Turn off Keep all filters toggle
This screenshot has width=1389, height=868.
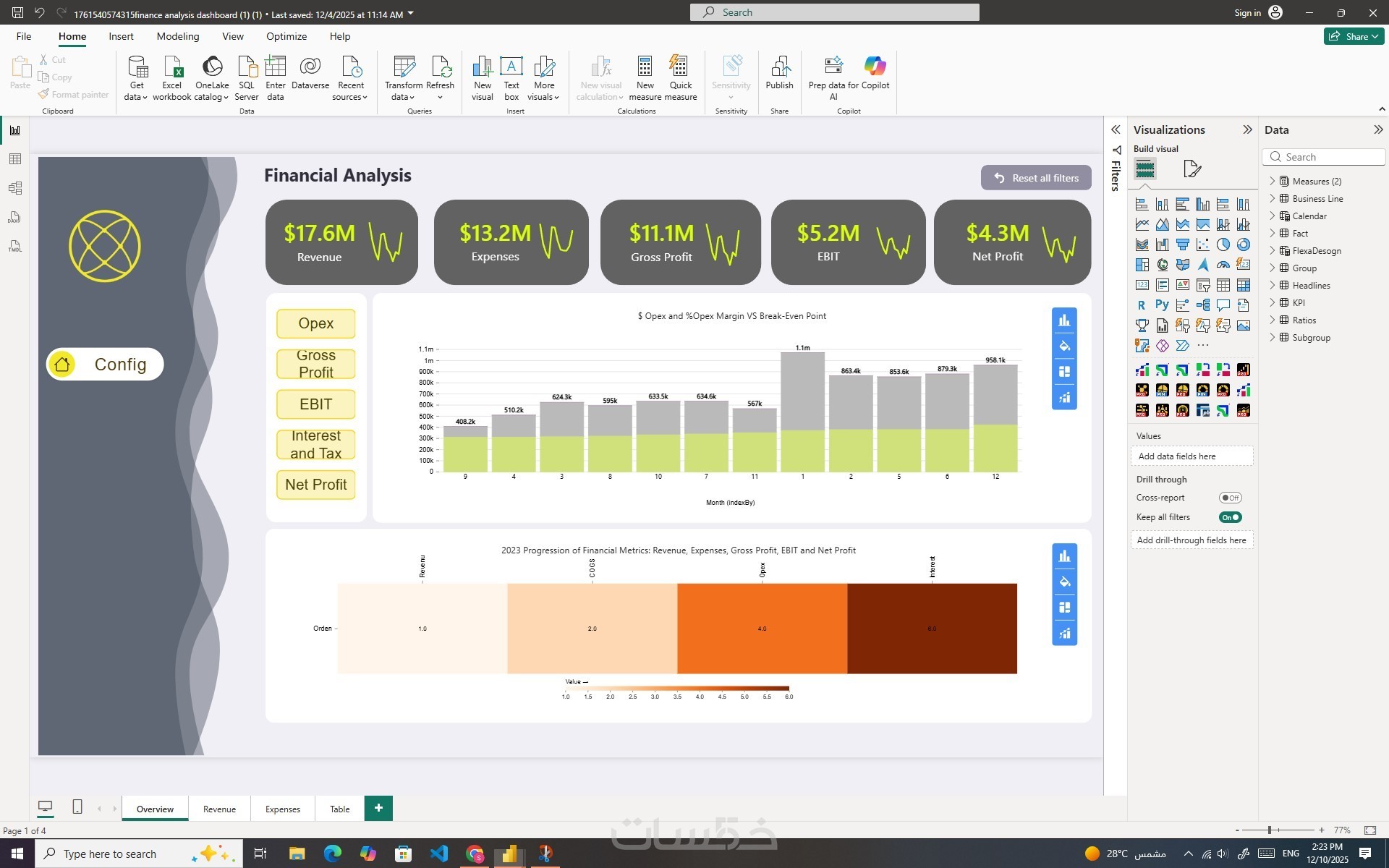coord(1230,517)
